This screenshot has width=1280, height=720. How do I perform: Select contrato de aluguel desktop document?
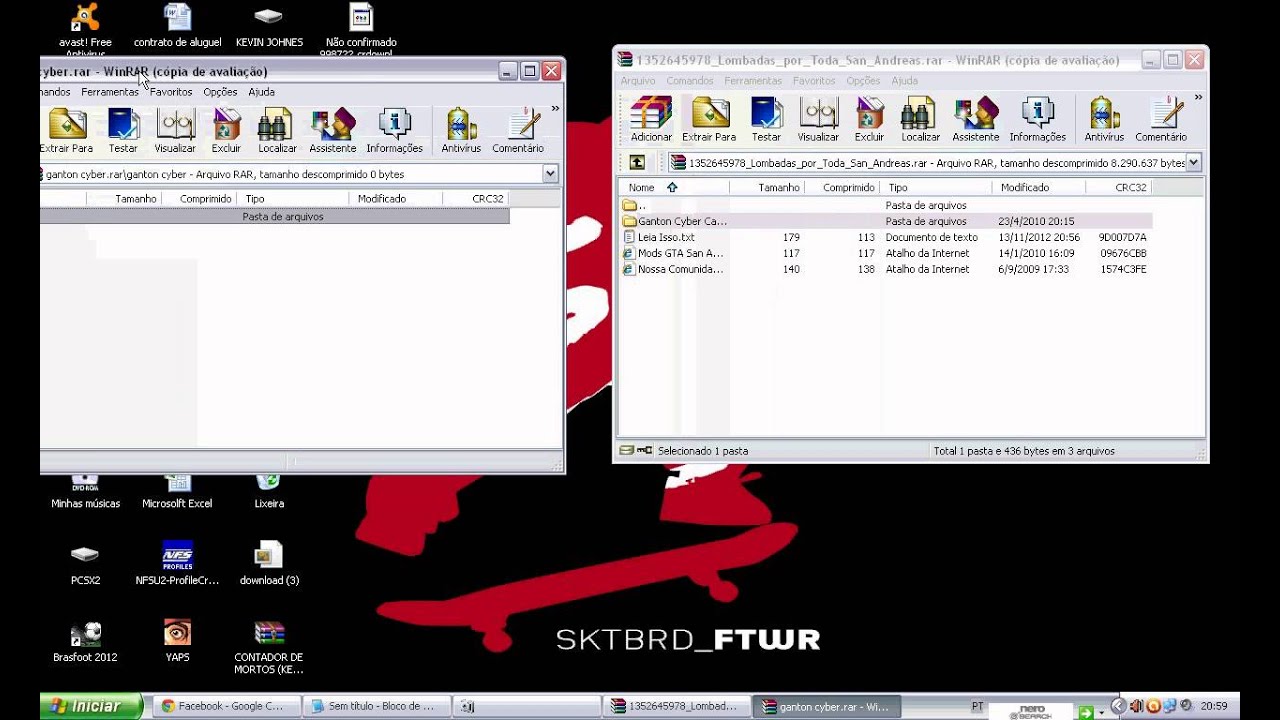tap(177, 26)
